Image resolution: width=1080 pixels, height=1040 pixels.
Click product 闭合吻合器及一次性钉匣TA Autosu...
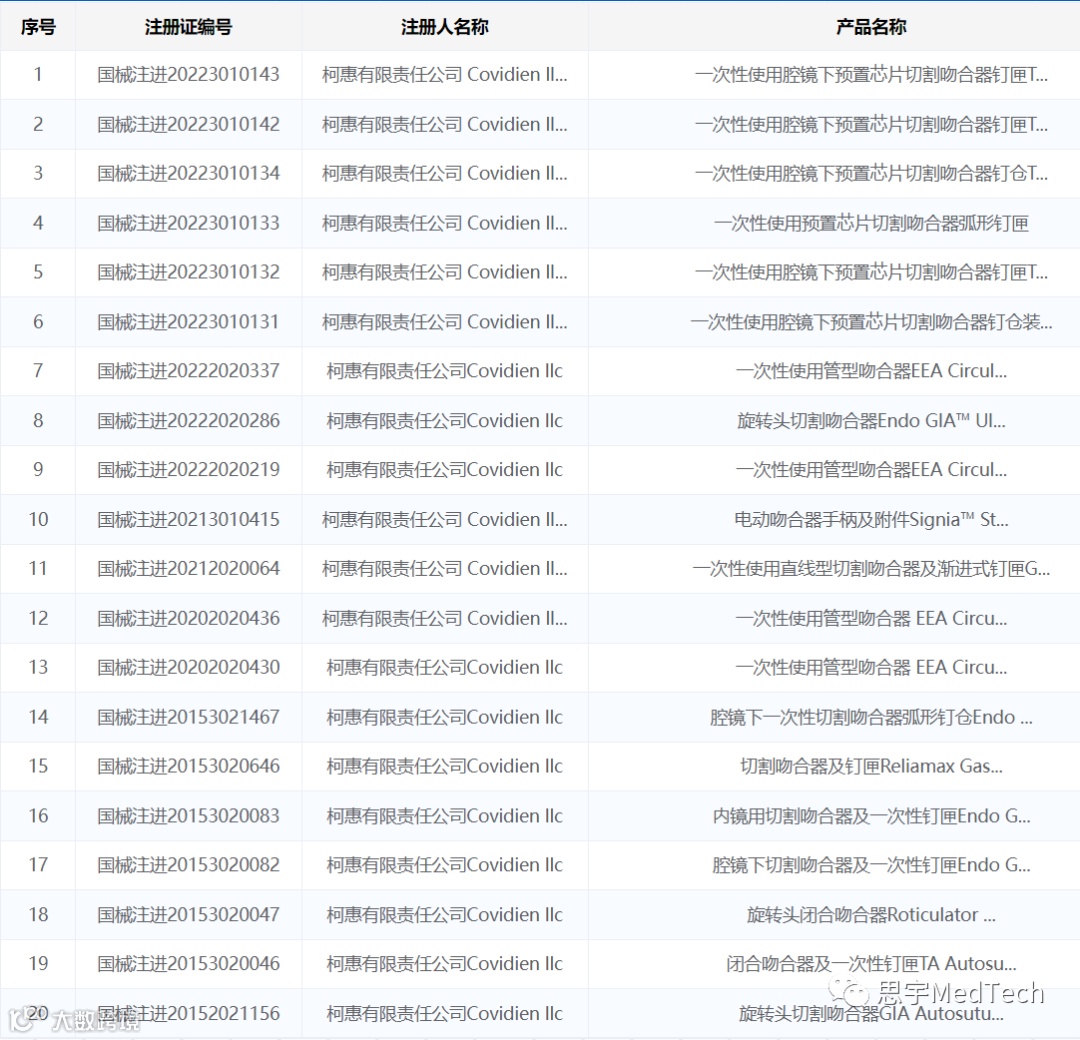871,963
